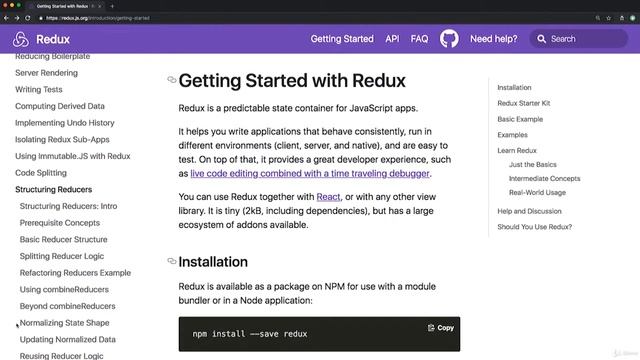Image resolution: width=640 pixels, height=360 pixels.
Task: Select the Getting Started with Redux browser tab
Action: [x=65, y=6]
